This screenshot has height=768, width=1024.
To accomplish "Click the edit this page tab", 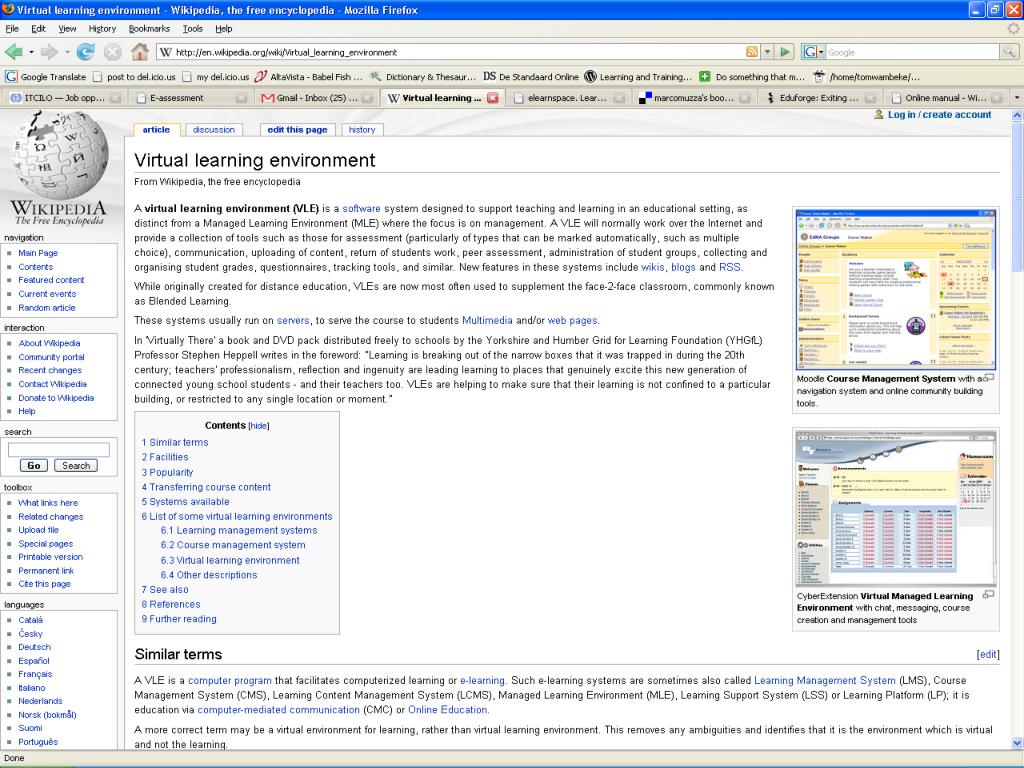I will [297, 129].
